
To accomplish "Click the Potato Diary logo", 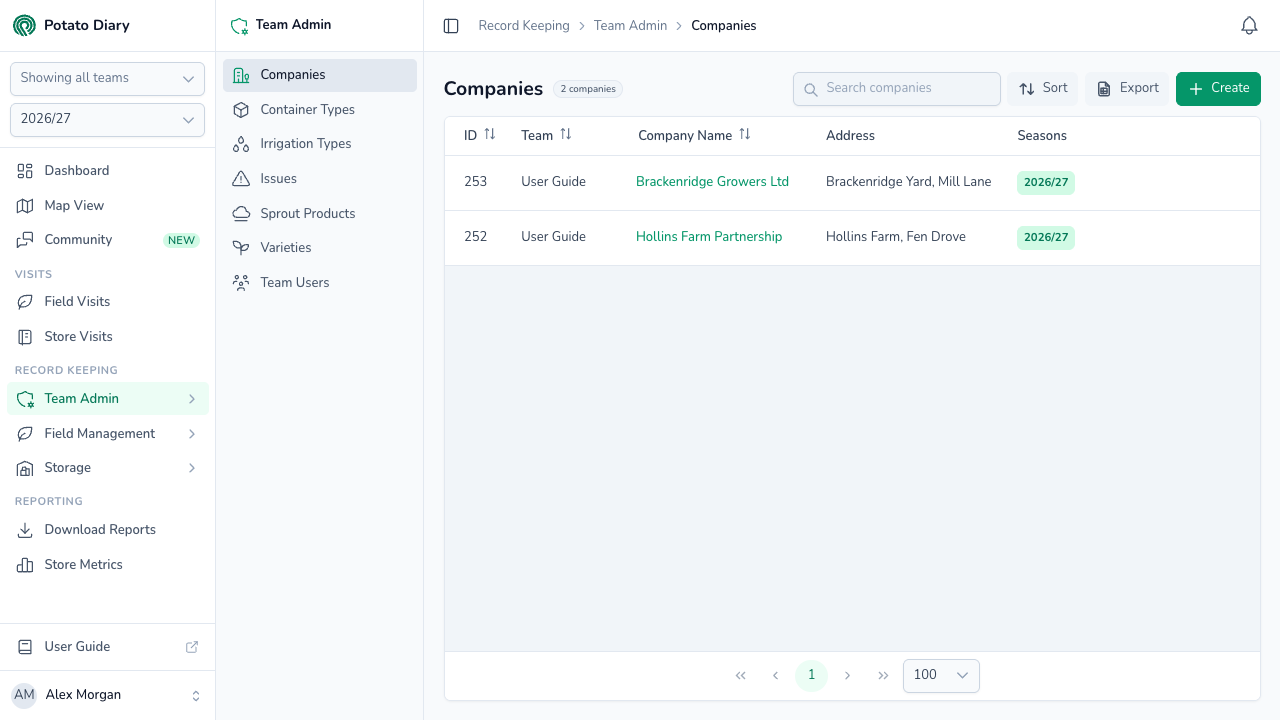I will (x=24, y=26).
